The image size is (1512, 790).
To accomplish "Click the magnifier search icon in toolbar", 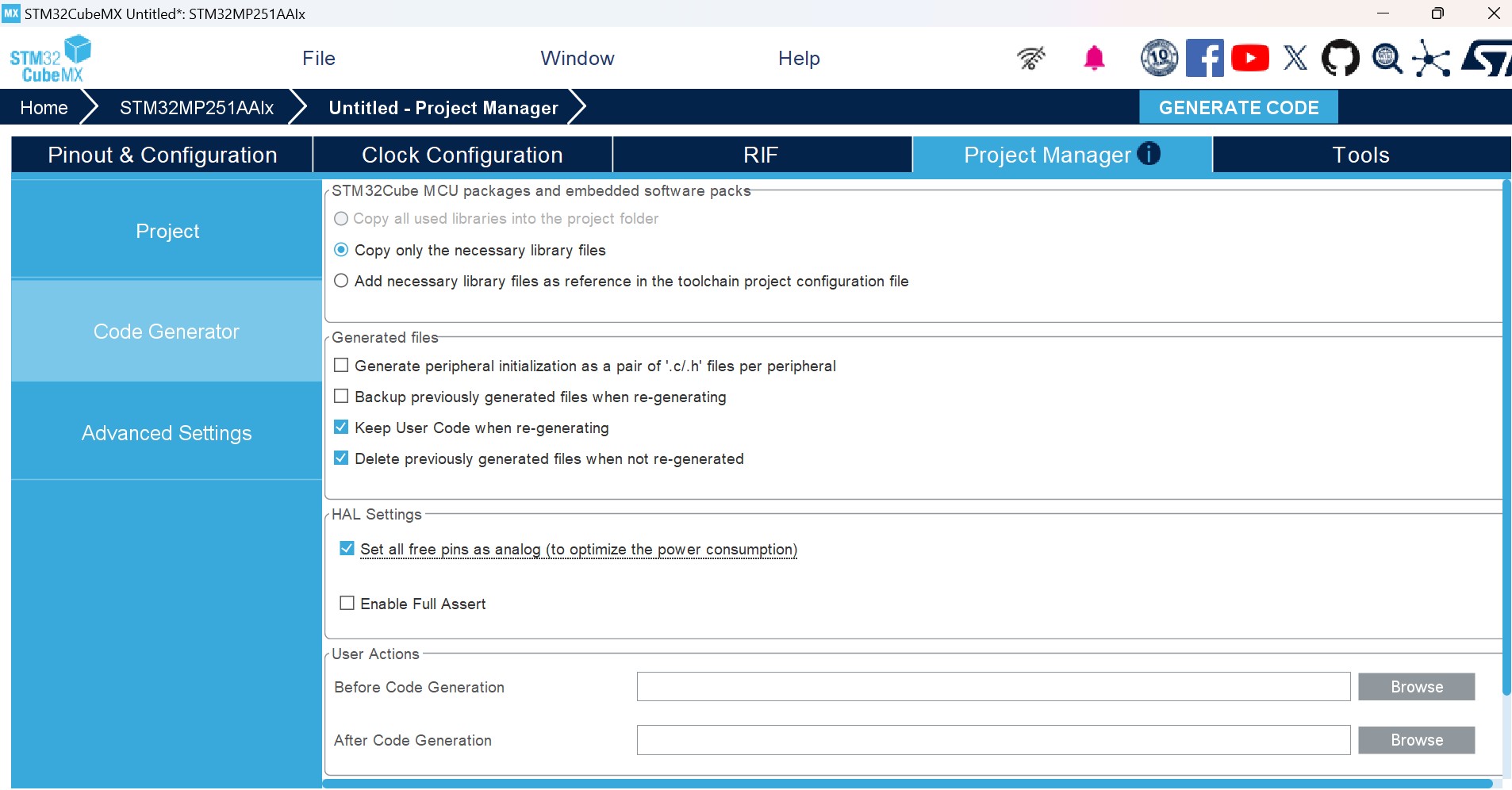I will pos(1387,59).
